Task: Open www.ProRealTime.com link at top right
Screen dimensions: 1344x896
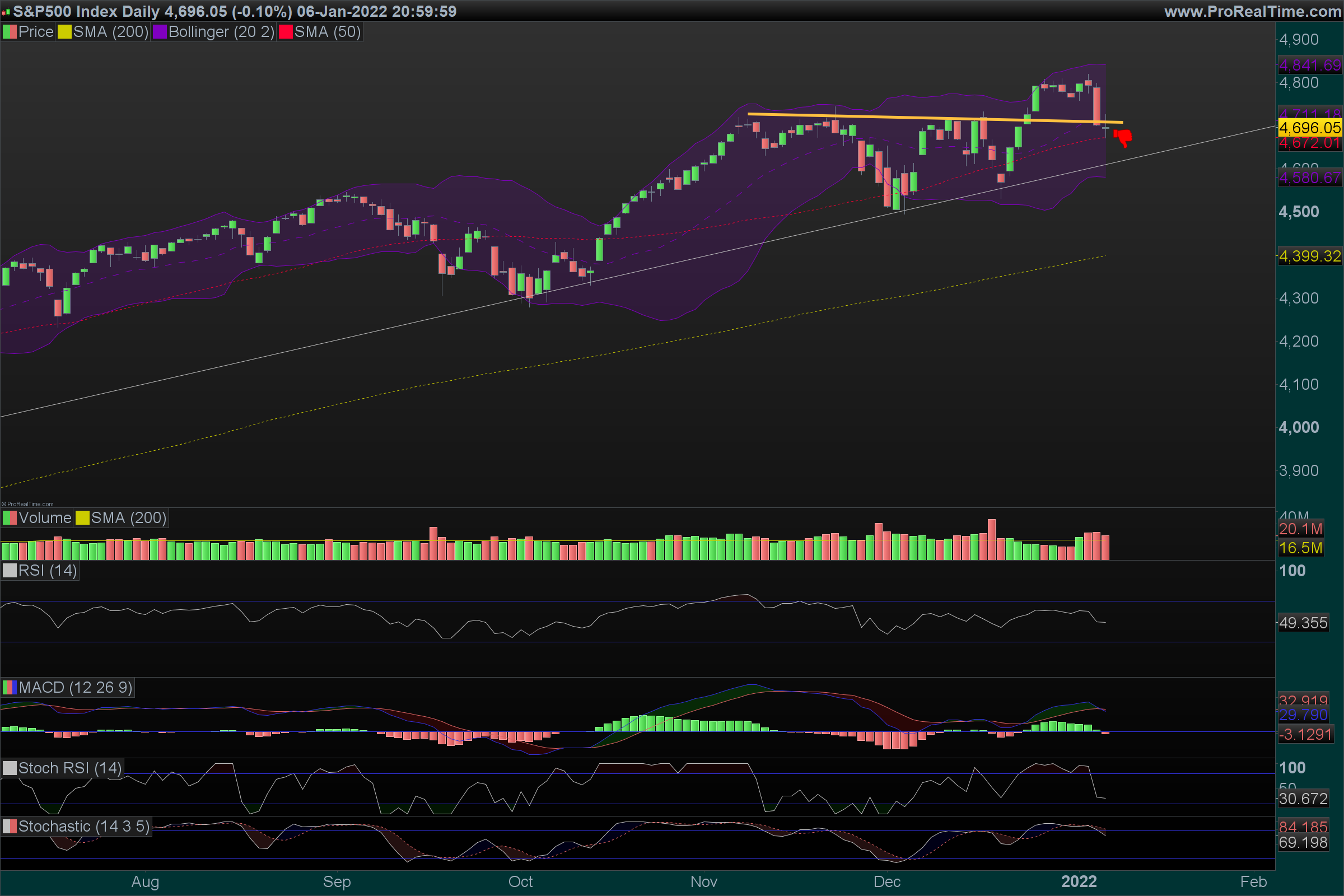Action: coord(1252,11)
